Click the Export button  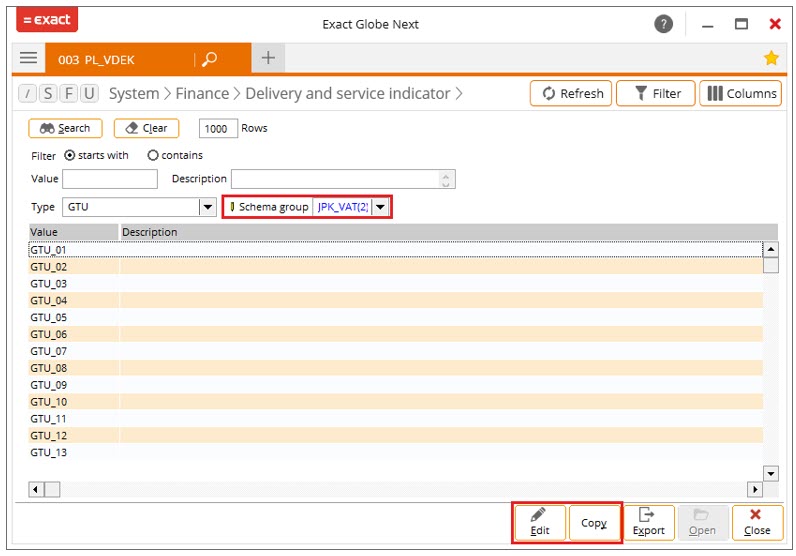(648, 523)
